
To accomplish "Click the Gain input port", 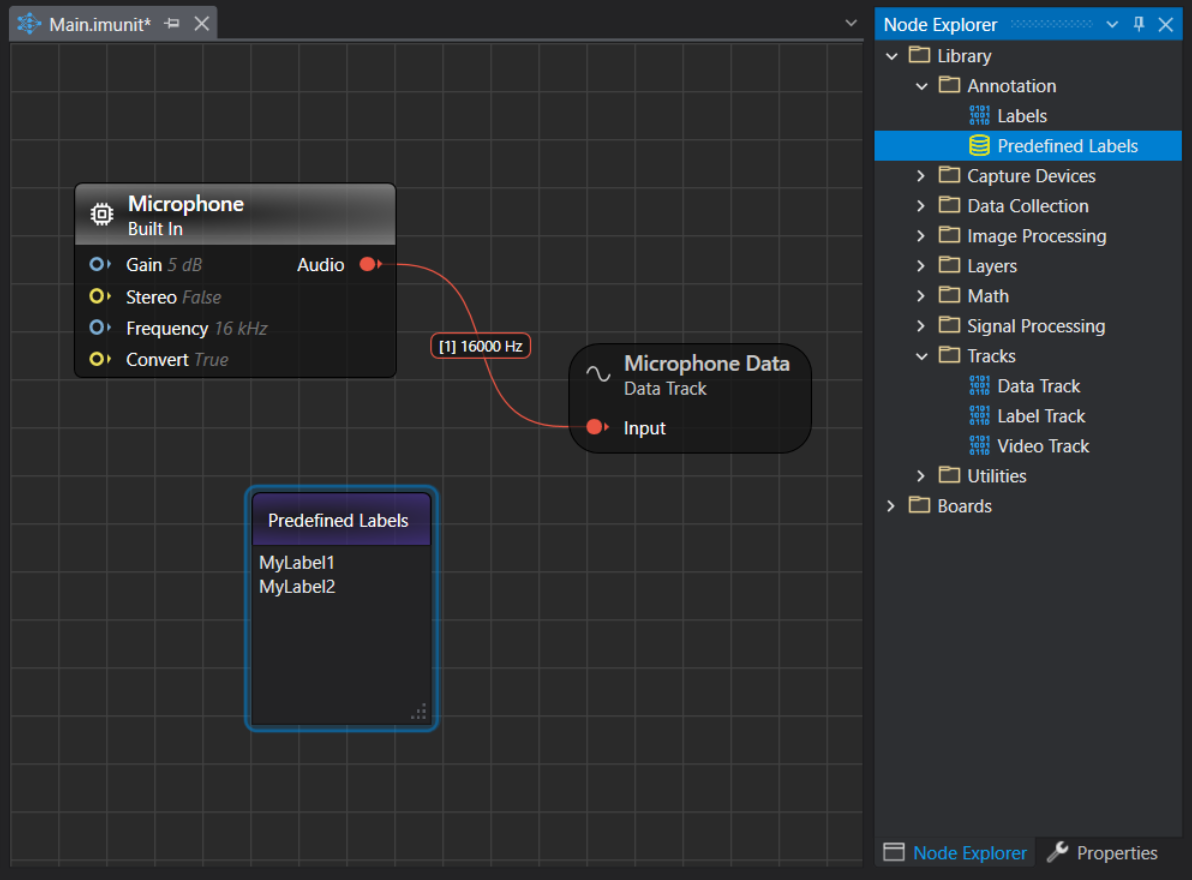I will pos(97,265).
